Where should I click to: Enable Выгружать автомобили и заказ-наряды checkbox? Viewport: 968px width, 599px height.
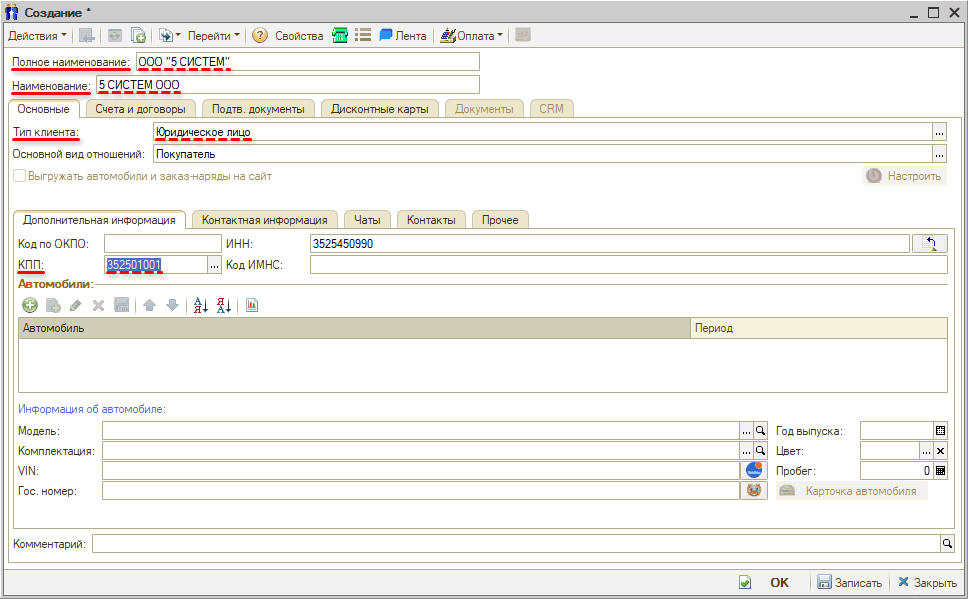coord(19,176)
